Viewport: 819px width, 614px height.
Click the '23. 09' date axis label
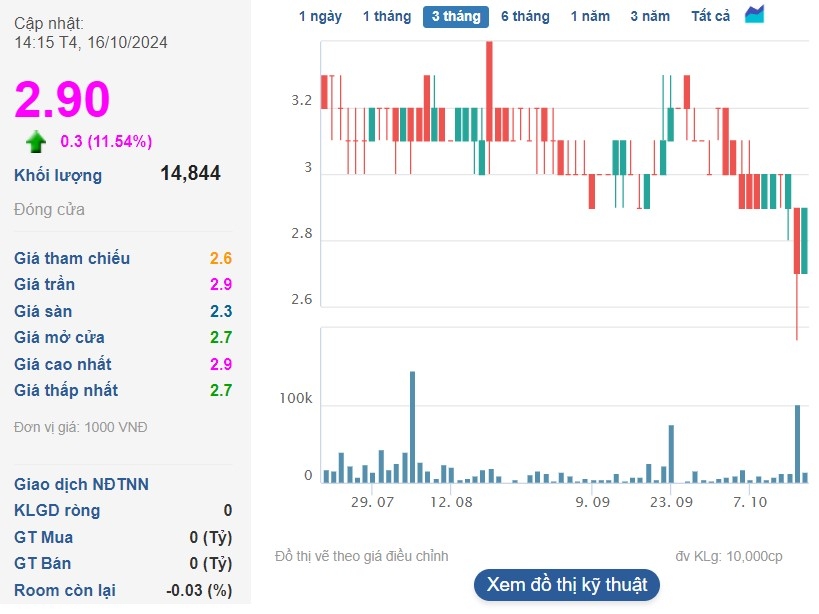coord(671,502)
